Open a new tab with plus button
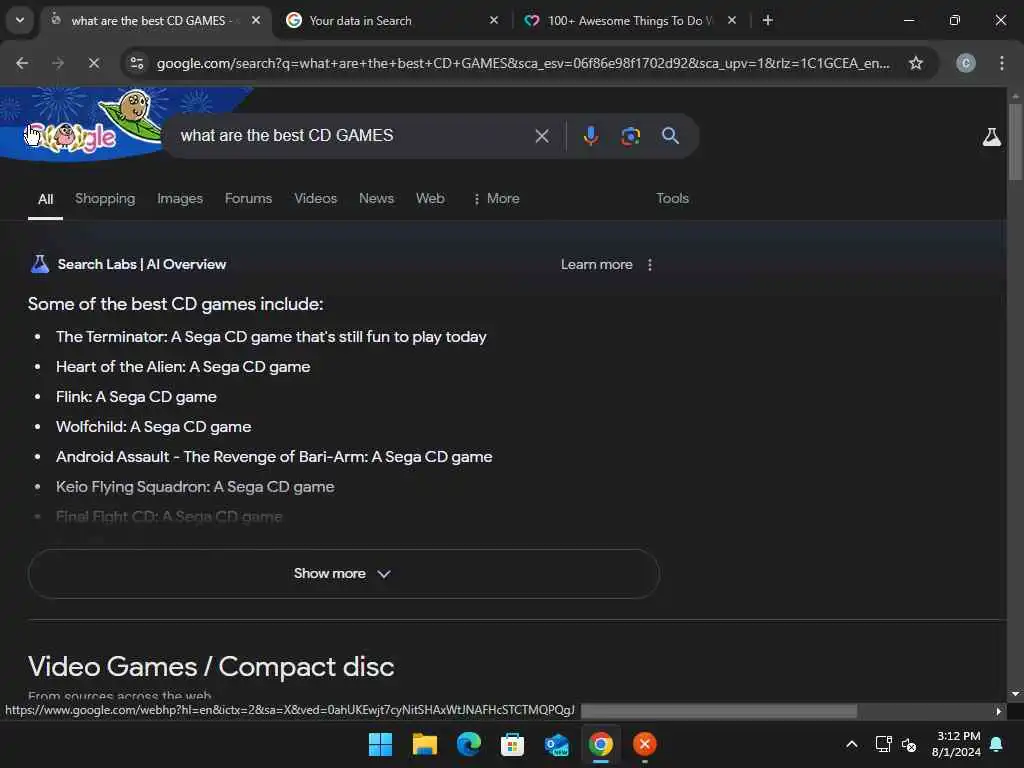Viewport: 1024px width, 768px height. tap(768, 20)
